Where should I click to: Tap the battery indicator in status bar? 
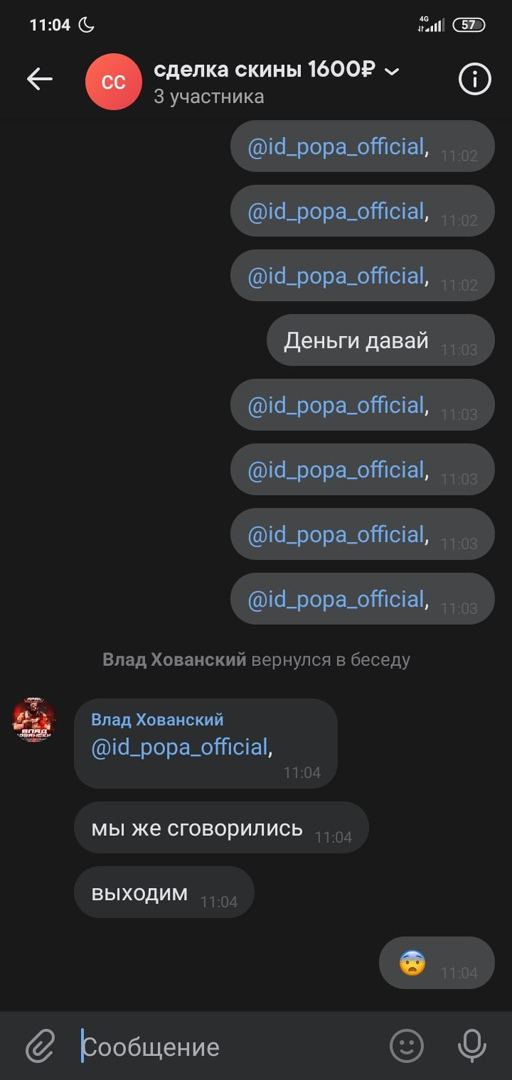[x=469, y=25]
